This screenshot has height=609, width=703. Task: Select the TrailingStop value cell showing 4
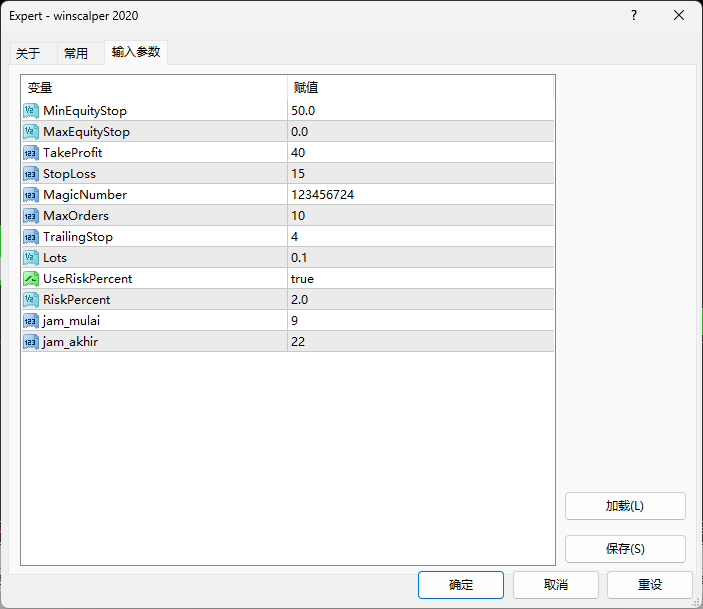click(420, 236)
